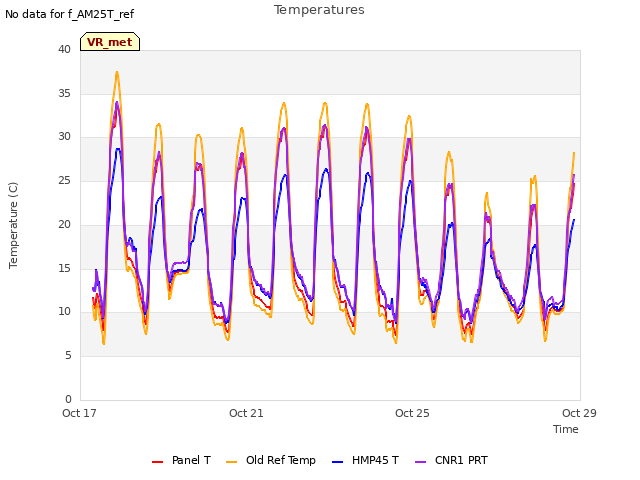Click the 40 y-axis tick label

64,49
